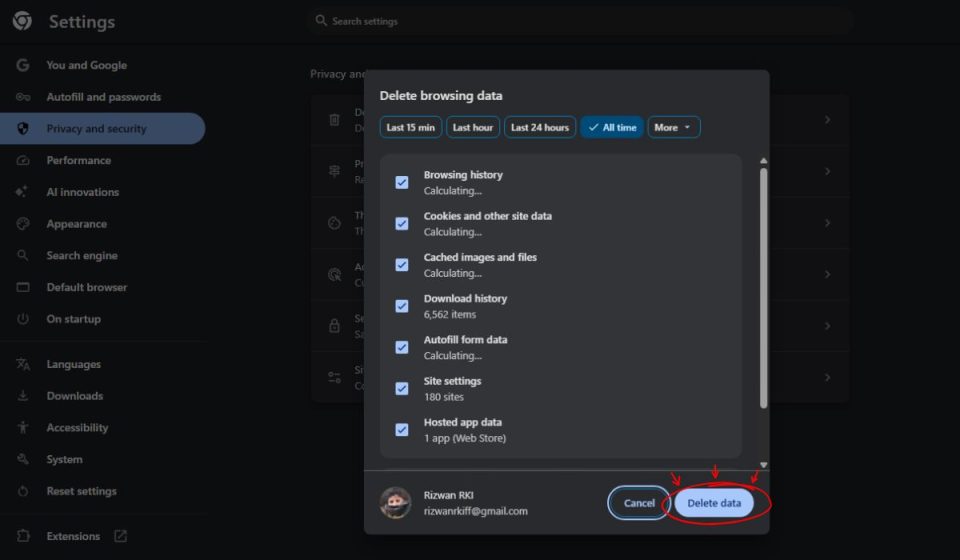Viewport: 960px width, 560px height.
Task: Click the Search settings input field
Action: point(582,21)
